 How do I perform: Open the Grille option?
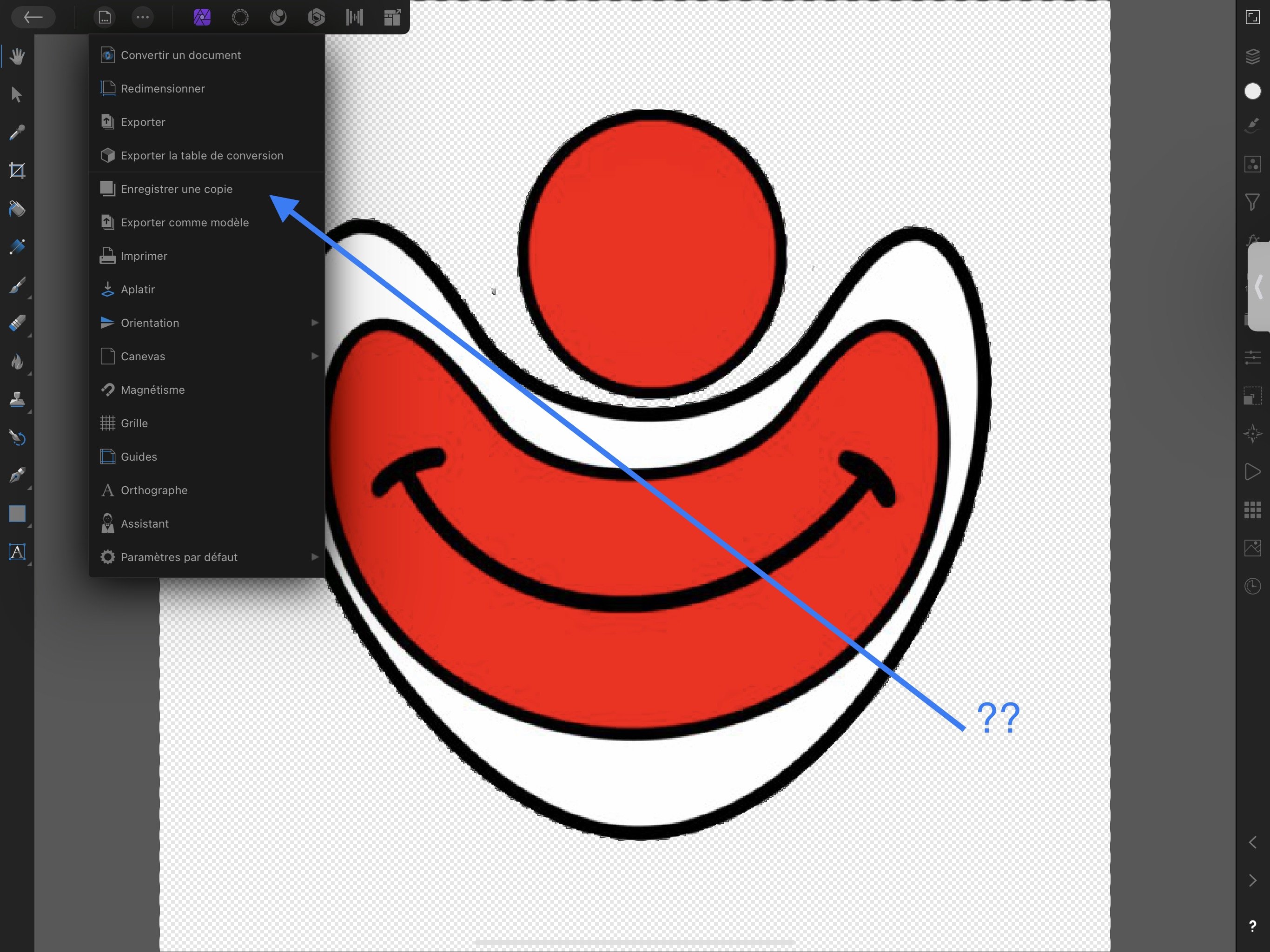coord(207,423)
